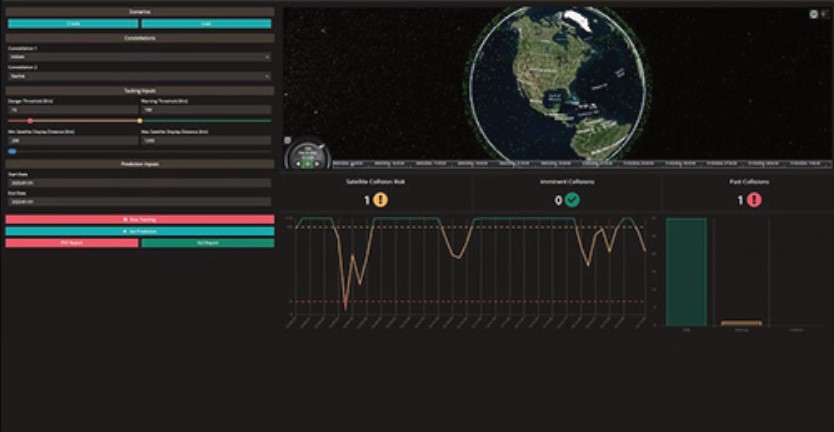Click the green XLS Report button
834x432 pixels.
[x=207, y=242]
